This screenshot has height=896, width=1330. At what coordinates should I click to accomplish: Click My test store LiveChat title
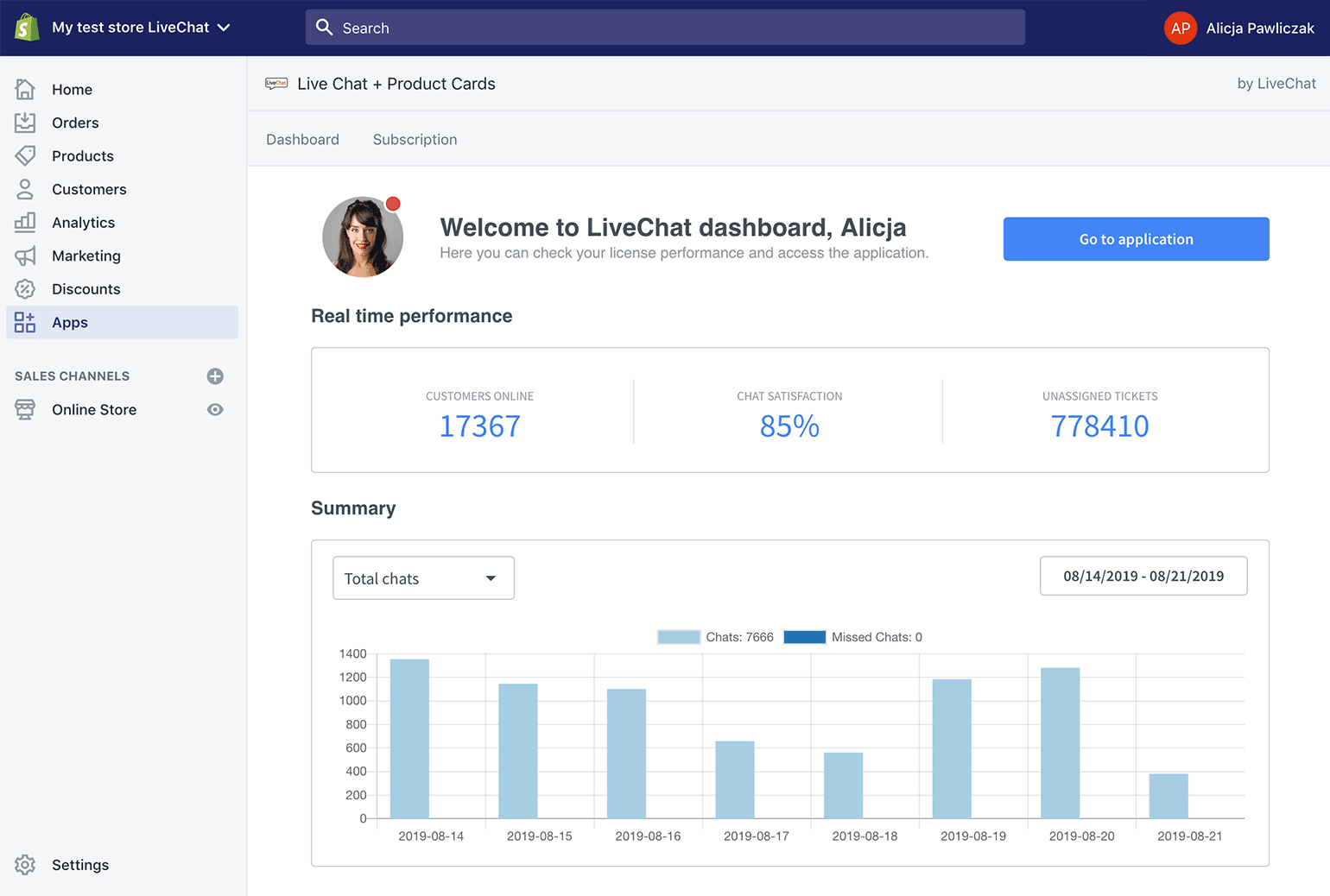(x=130, y=27)
